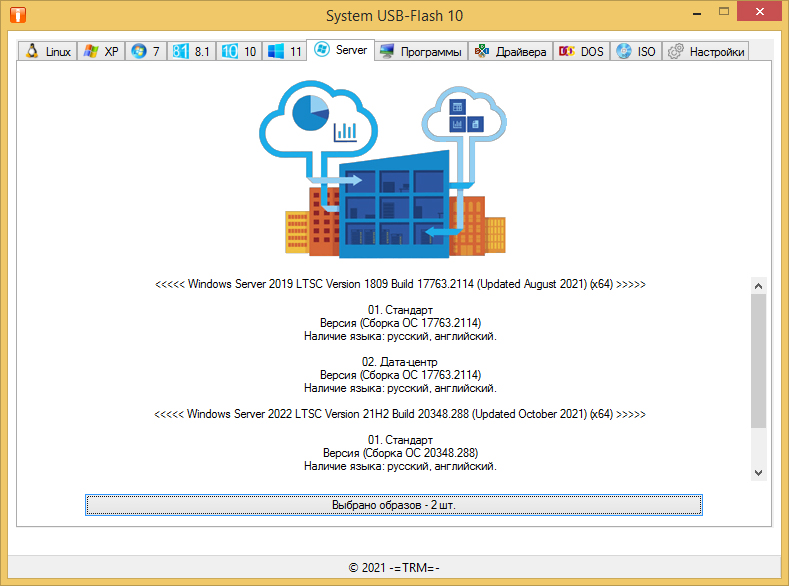Click the Windows 7 orb icon
The image size is (789, 586).
(138, 51)
